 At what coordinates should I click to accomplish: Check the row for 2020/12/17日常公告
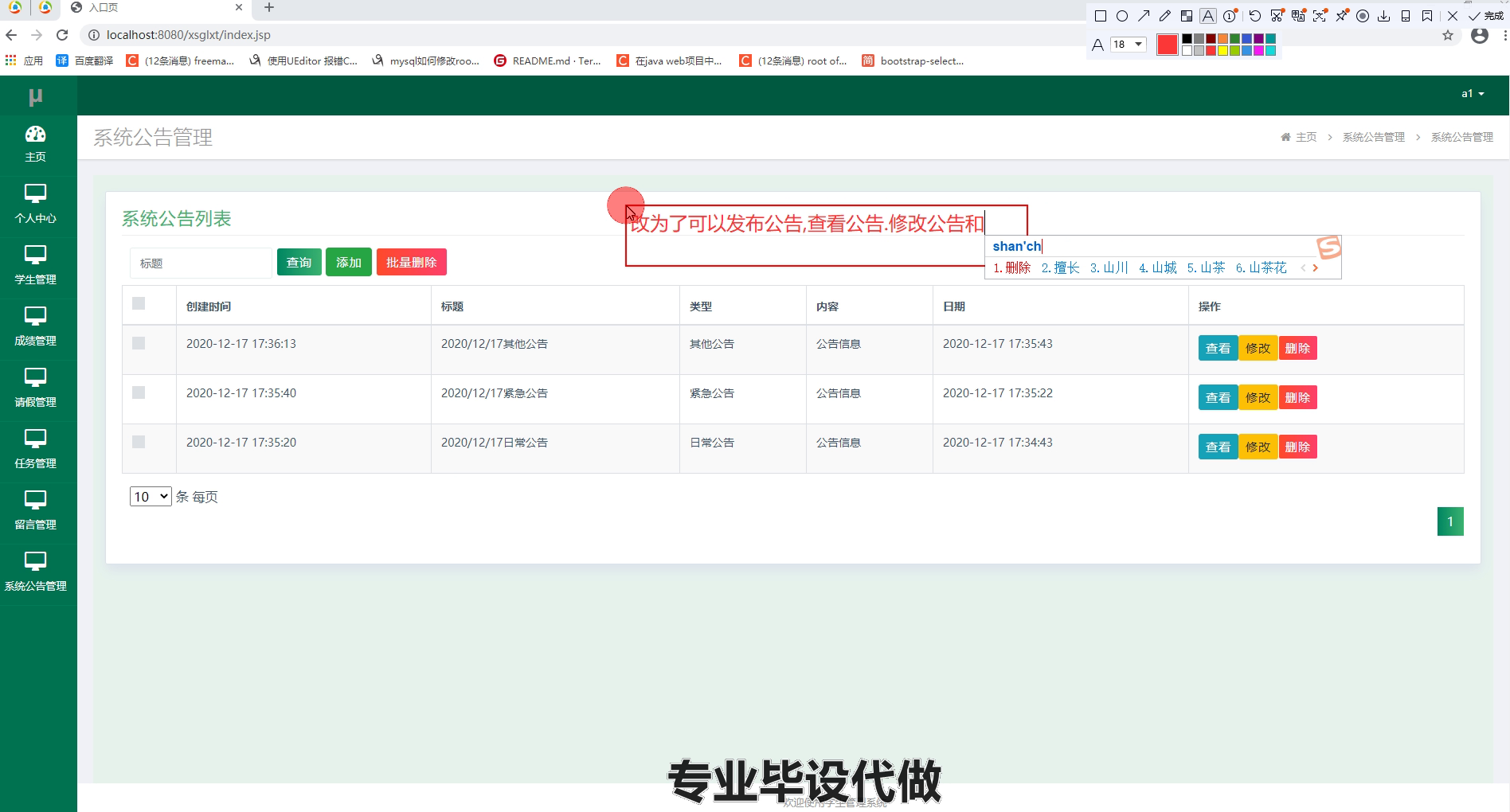pos(139,442)
